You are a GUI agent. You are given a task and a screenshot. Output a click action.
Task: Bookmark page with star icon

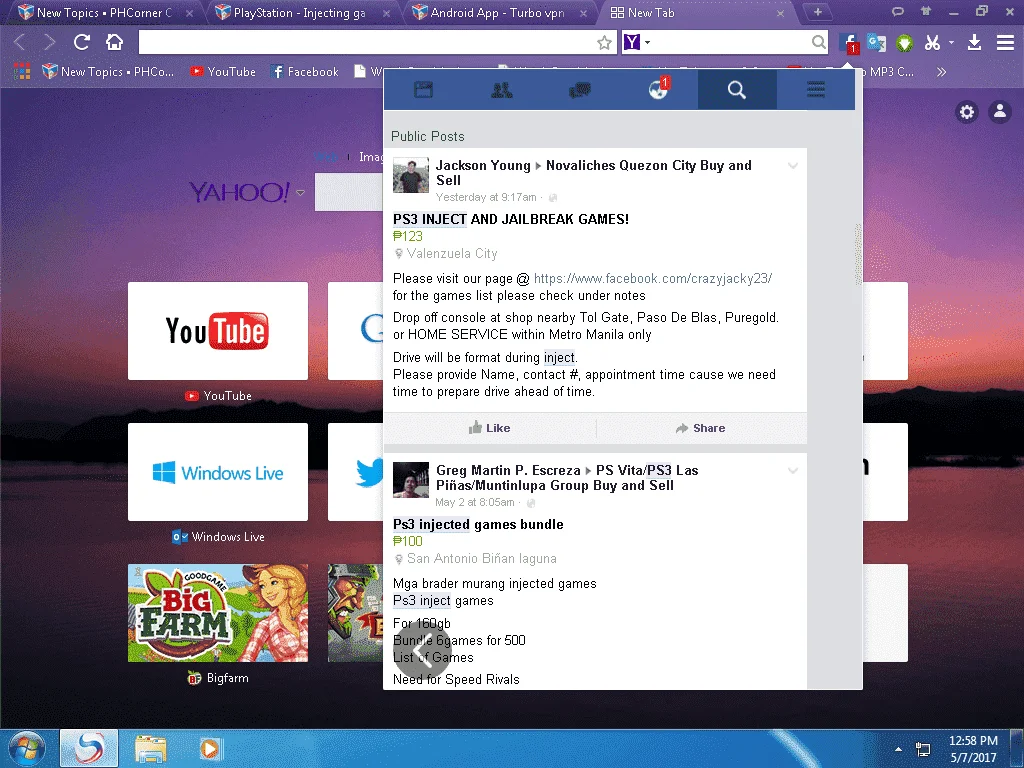[x=604, y=43]
